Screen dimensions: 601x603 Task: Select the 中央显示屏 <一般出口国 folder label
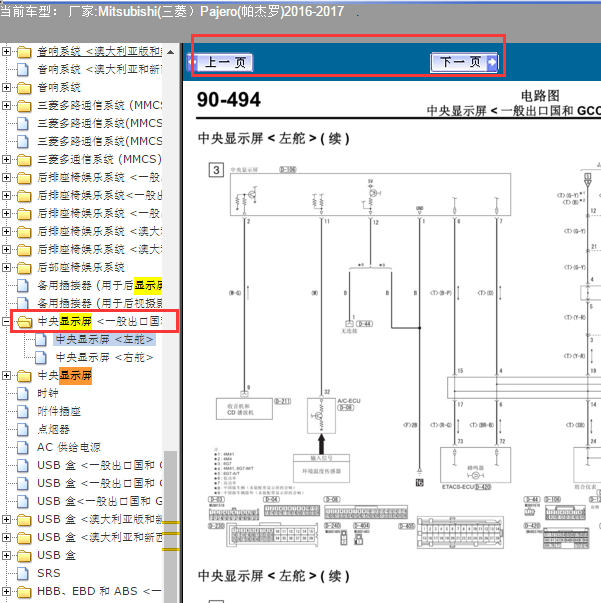(x=99, y=321)
